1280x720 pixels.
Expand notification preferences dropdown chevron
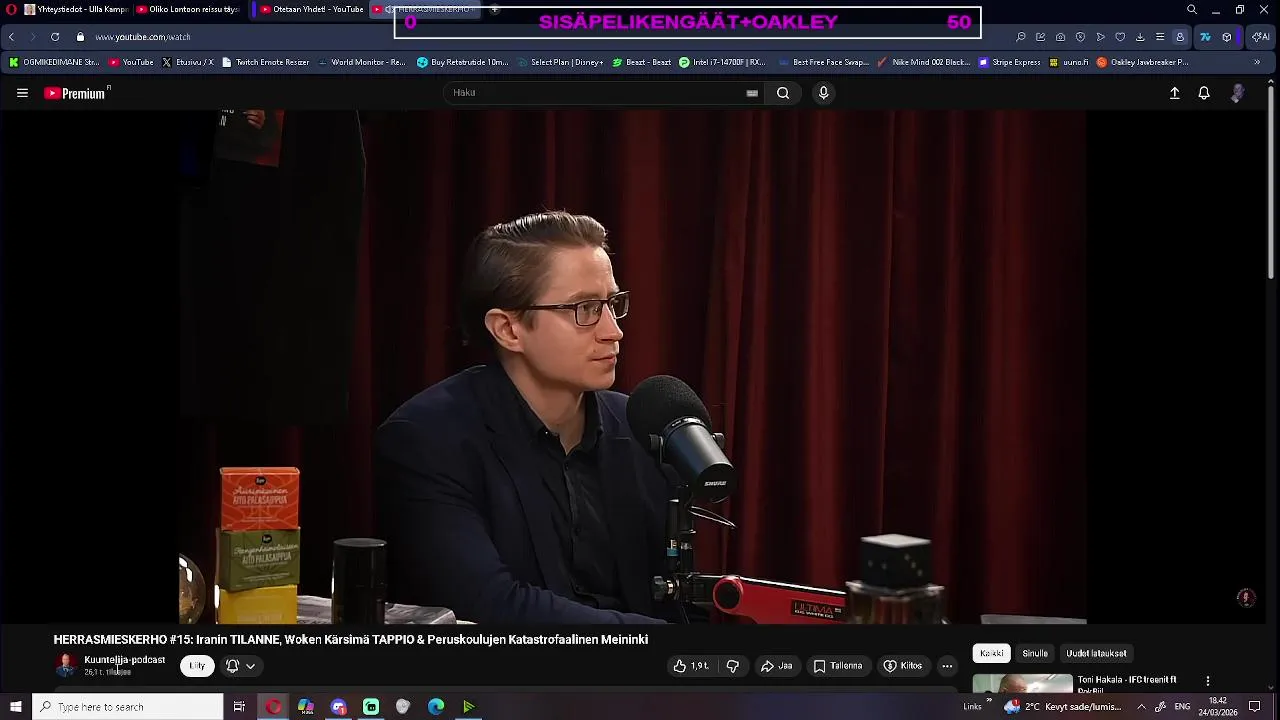click(250, 666)
